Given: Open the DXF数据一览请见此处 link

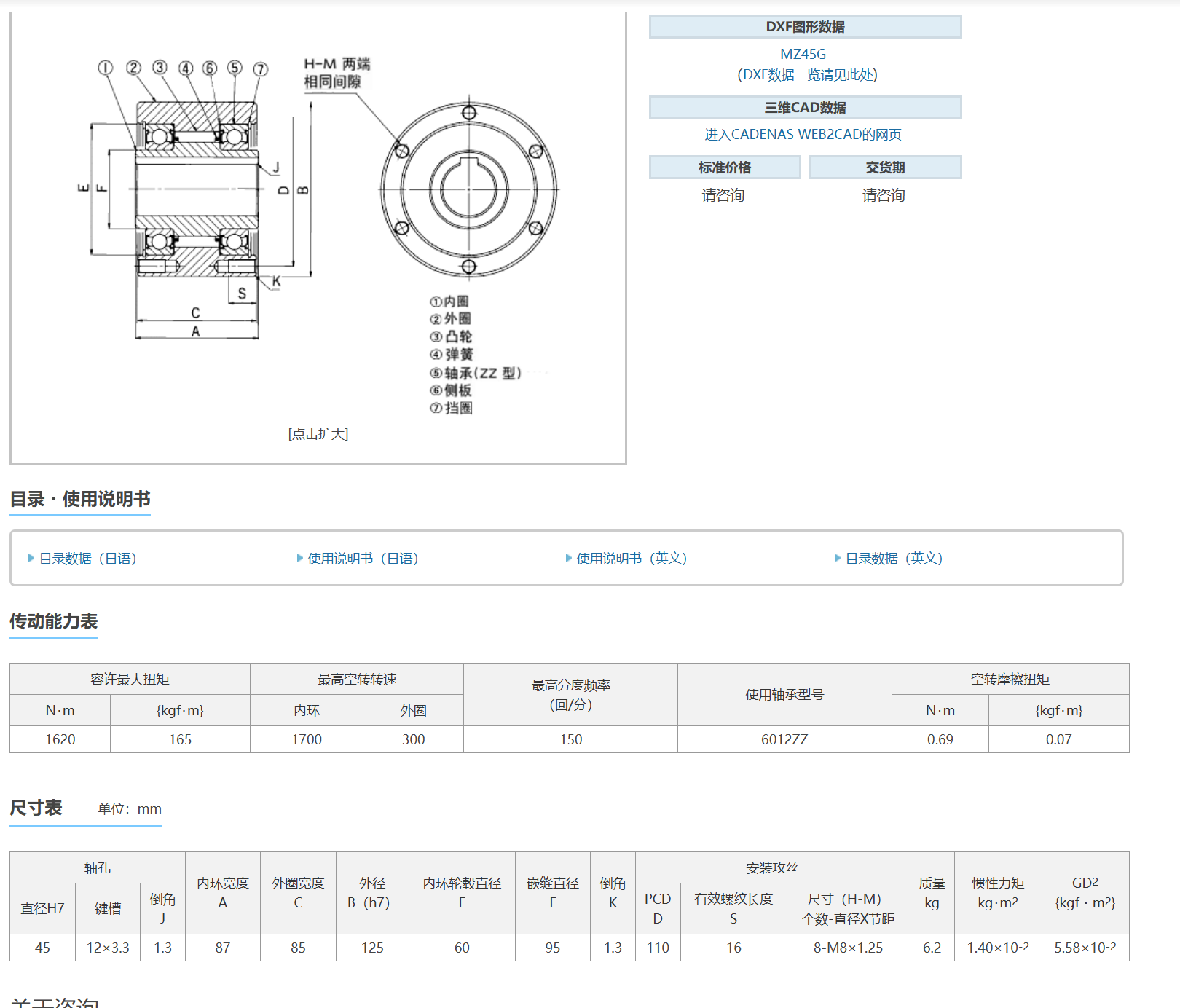Looking at the screenshot, I should pyautogui.click(x=807, y=75).
